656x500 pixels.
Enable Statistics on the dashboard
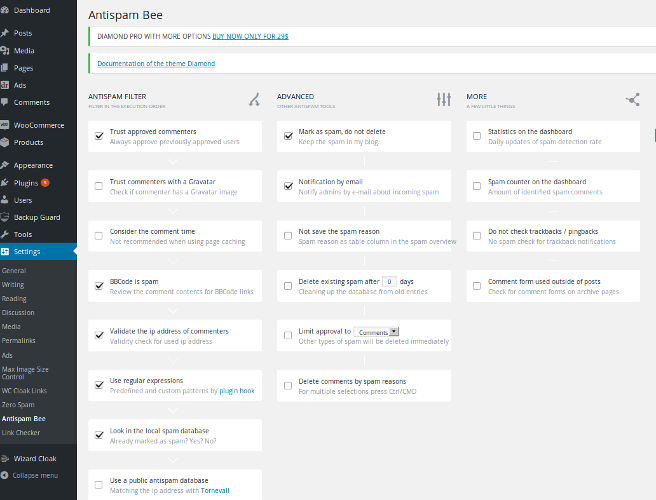(477, 136)
